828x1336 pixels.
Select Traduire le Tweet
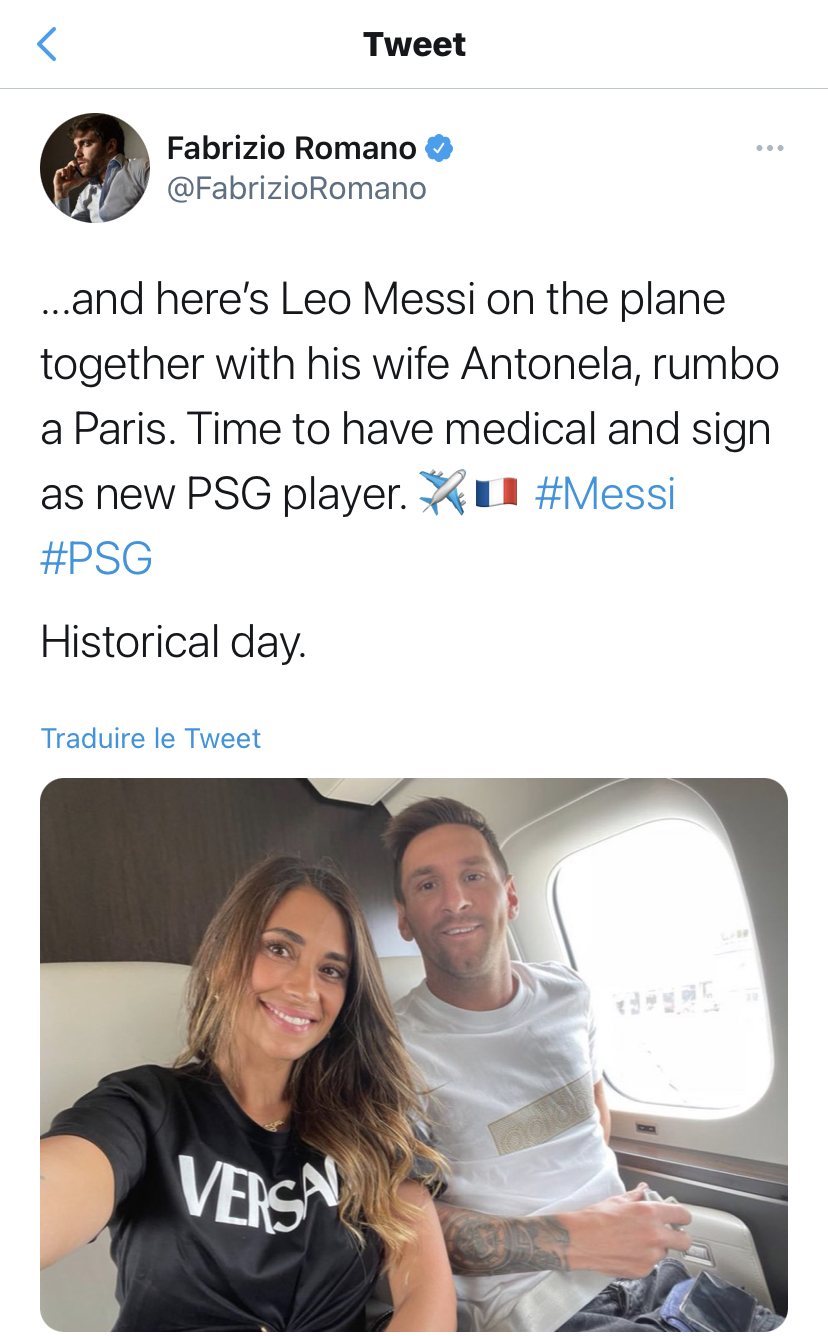(151, 738)
